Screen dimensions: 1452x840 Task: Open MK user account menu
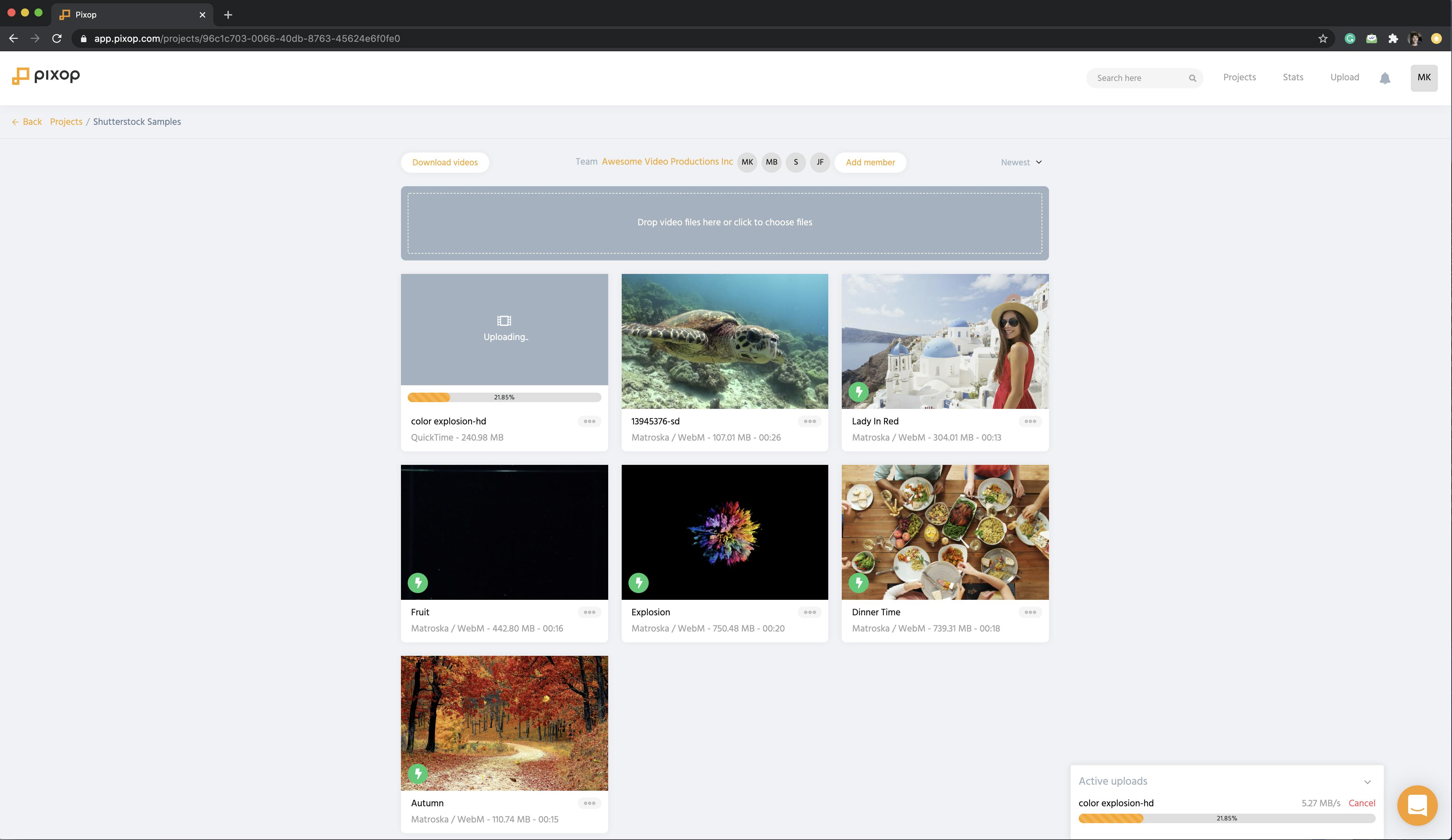(1423, 78)
